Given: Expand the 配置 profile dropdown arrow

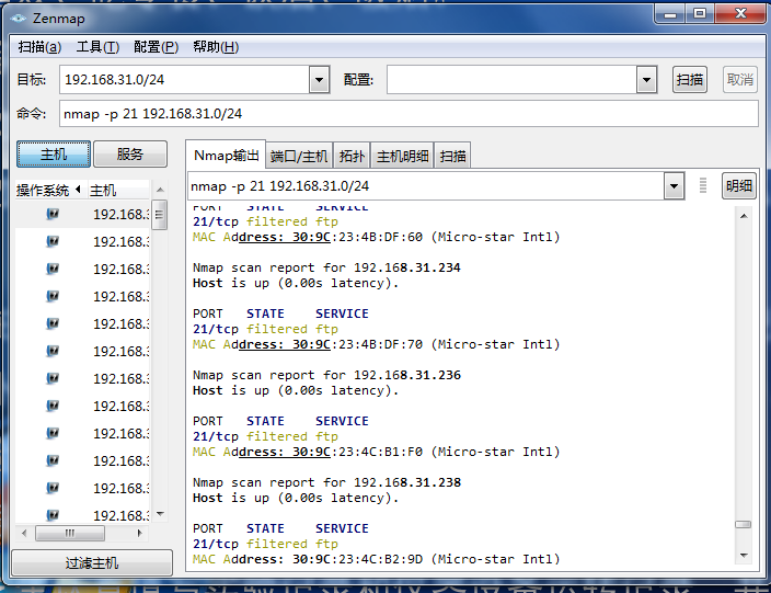Looking at the screenshot, I should coord(647,80).
